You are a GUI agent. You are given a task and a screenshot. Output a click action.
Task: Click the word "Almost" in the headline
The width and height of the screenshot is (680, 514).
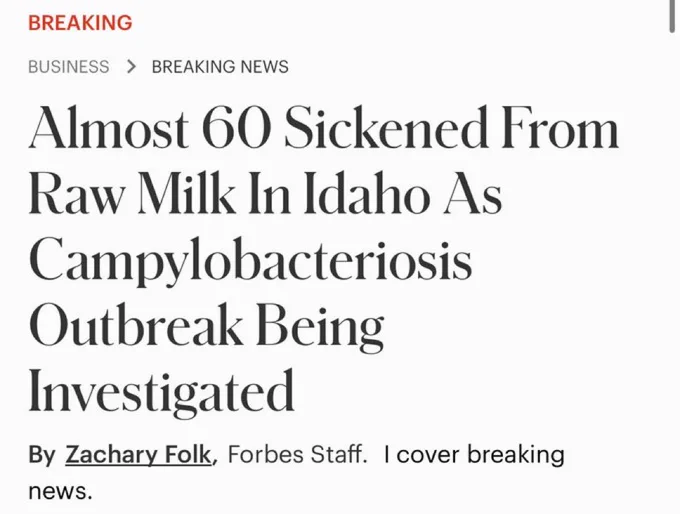coord(108,128)
